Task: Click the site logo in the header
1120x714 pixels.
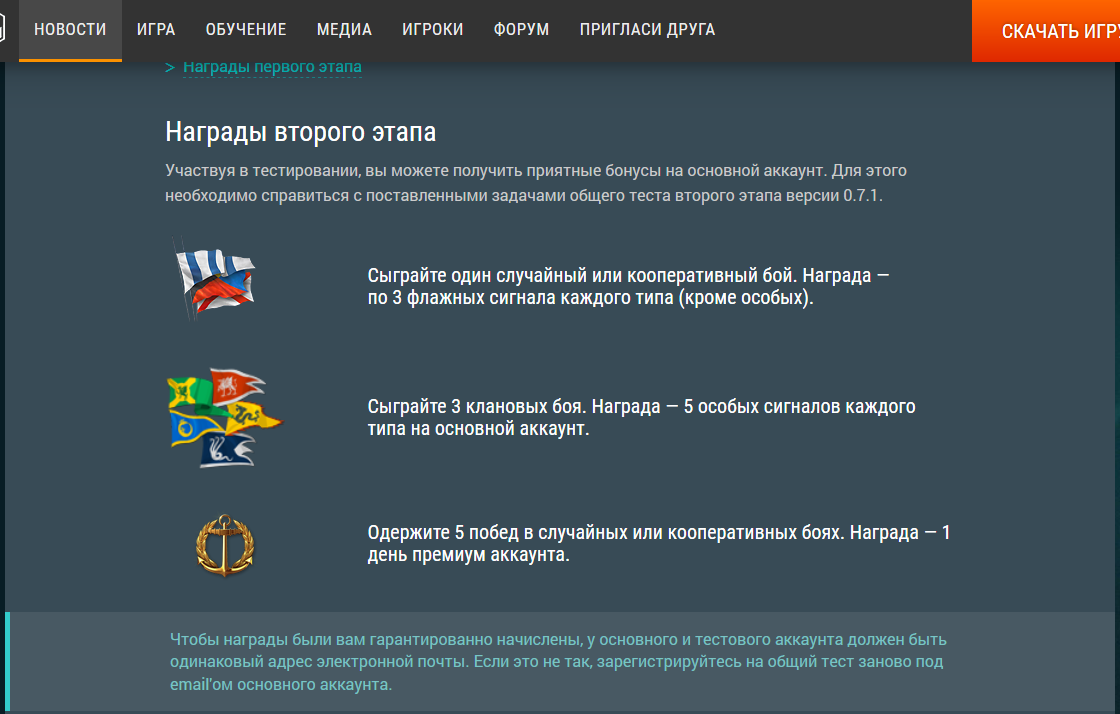Action: click(x=3, y=30)
